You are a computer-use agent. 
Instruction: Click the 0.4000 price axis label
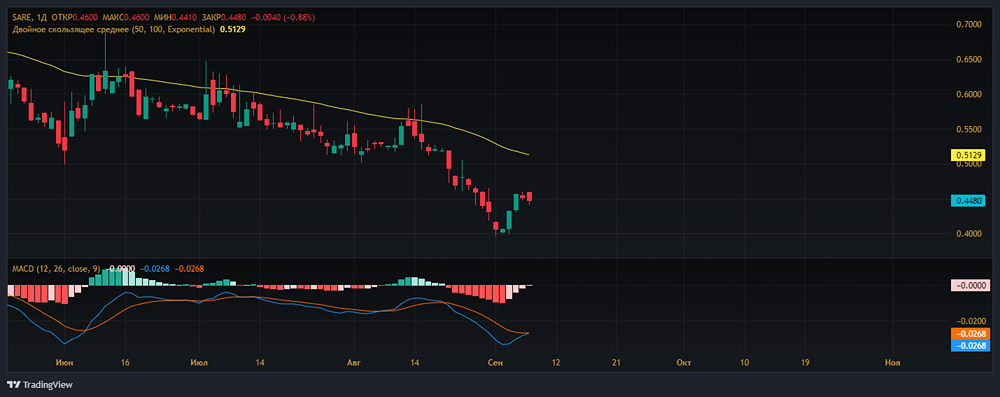(x=969, y=234)
